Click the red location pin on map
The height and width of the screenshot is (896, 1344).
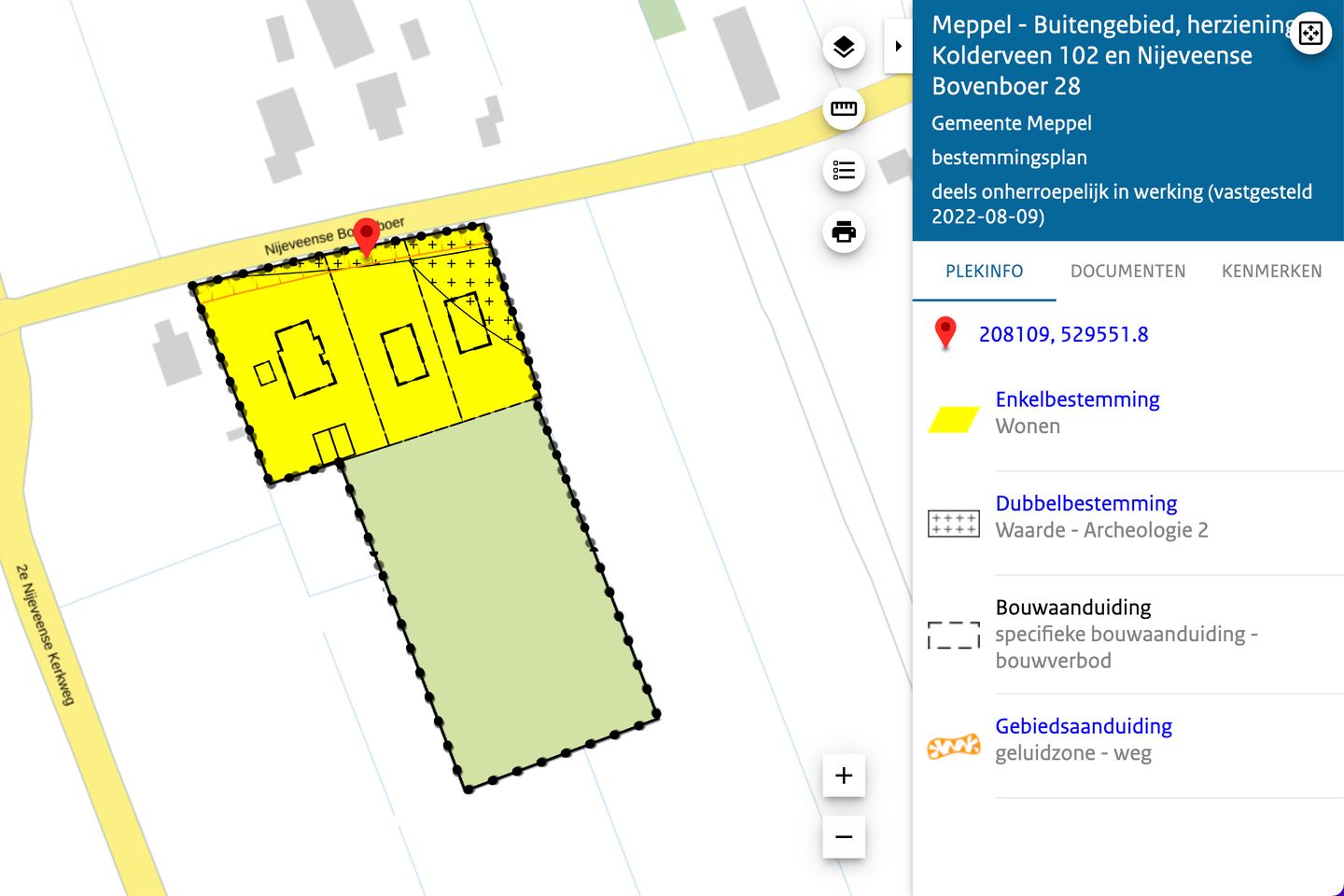367,235
